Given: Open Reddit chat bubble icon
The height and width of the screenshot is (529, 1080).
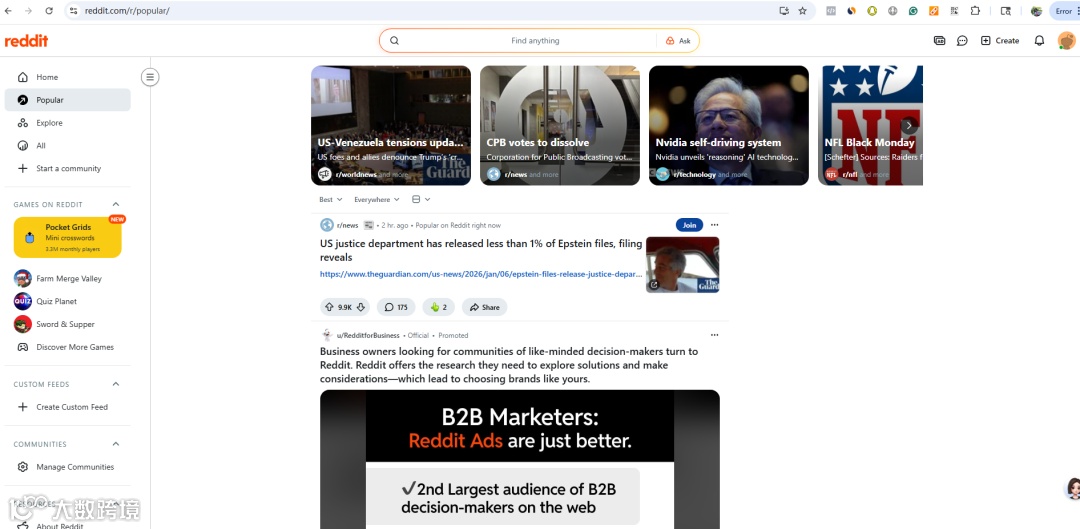Looking at the screenshot, I should (962, 41).
